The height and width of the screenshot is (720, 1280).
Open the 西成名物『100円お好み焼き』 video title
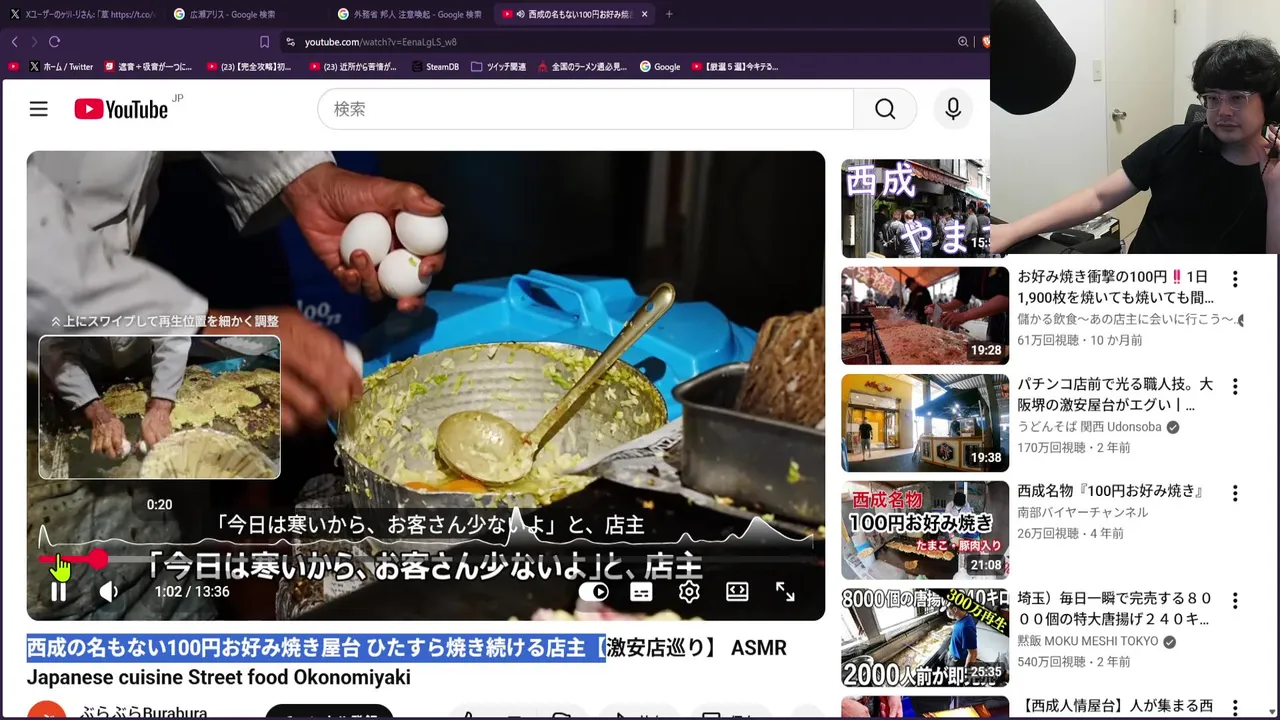pos(1110,491)
